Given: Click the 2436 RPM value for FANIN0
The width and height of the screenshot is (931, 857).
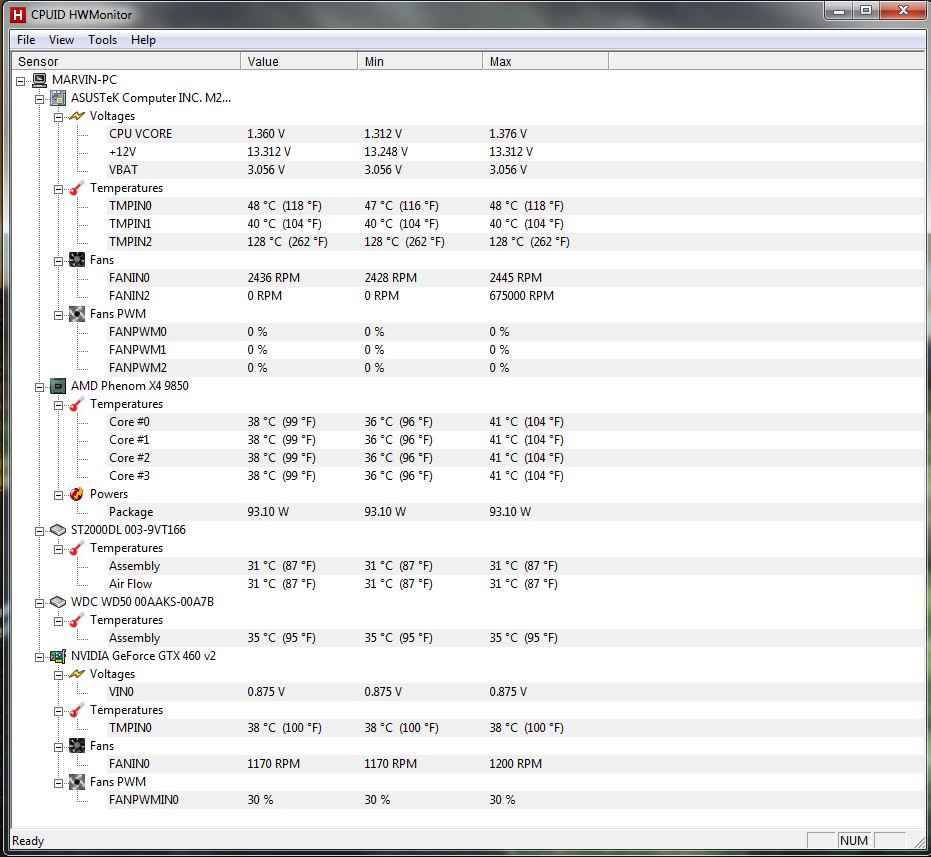Looking at the screenshot, I should [x=274, y=278].
